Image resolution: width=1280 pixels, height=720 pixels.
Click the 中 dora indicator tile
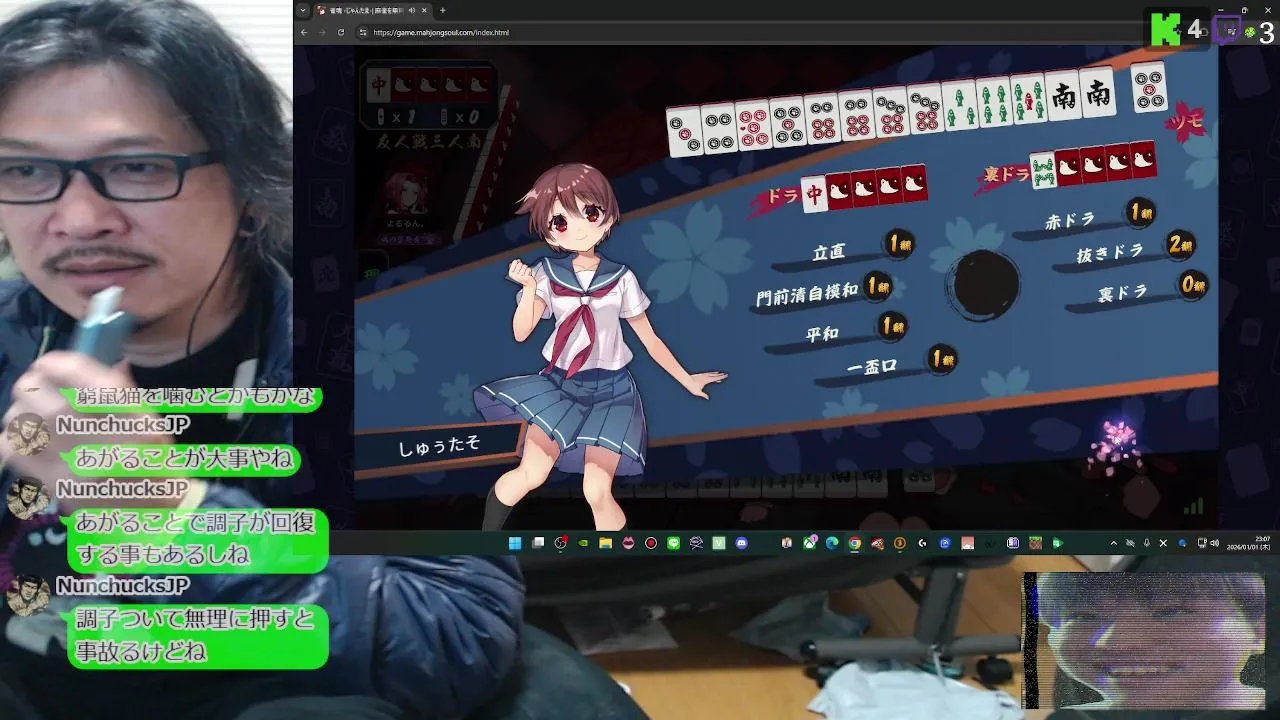(x=813, y=195)
